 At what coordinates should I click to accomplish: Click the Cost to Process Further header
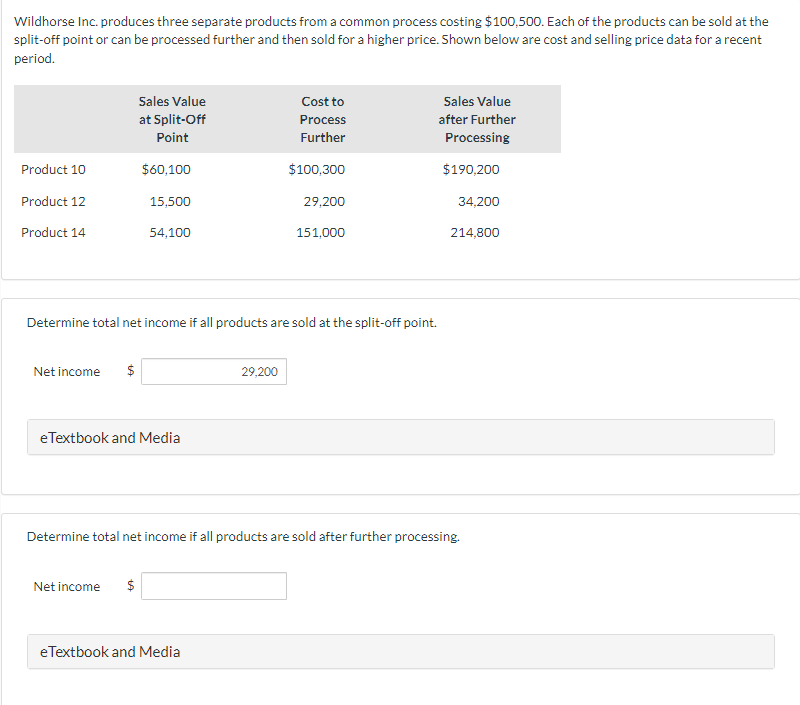click(322, 119)
